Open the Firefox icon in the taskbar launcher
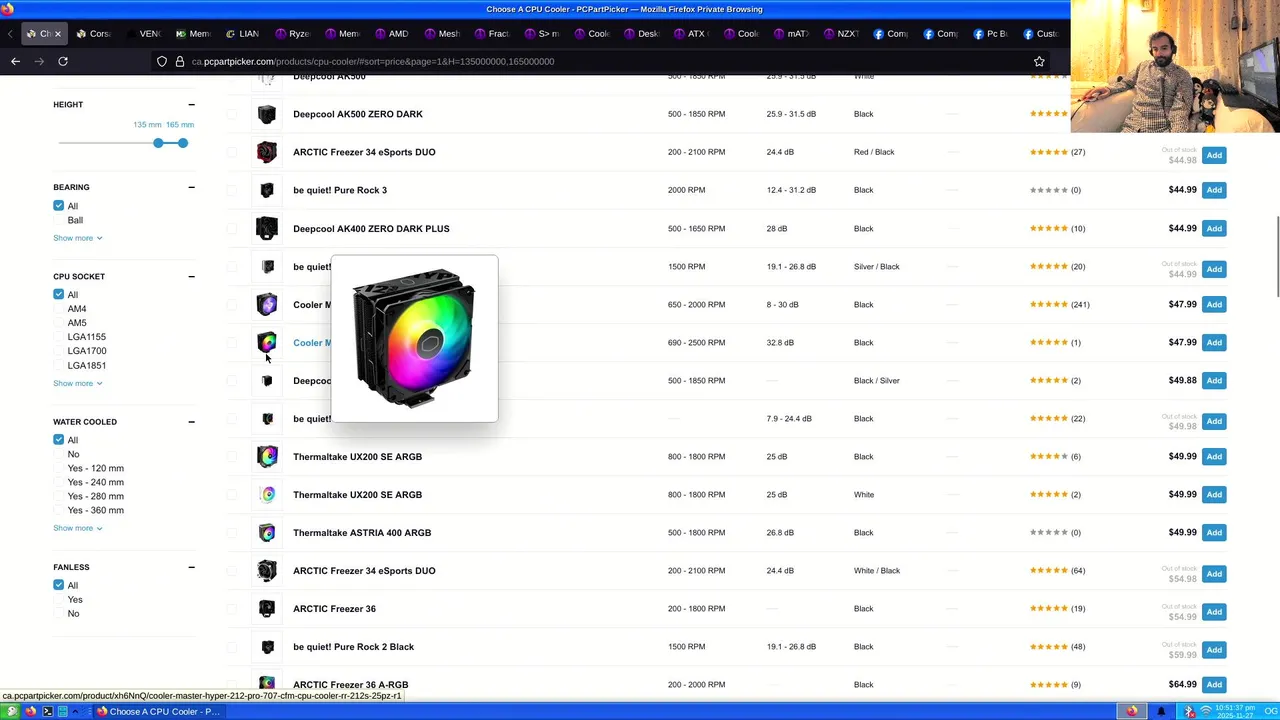This screenshot has height=720, width=1280. click(x=31, y=712)
